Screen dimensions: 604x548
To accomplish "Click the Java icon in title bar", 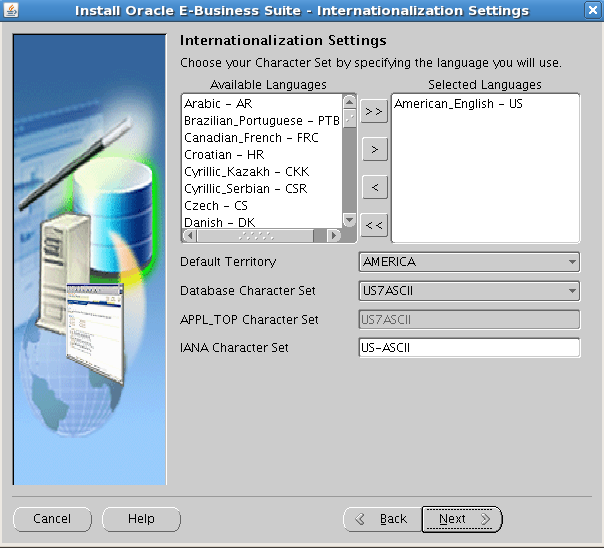I will click(x=11, y=10).
